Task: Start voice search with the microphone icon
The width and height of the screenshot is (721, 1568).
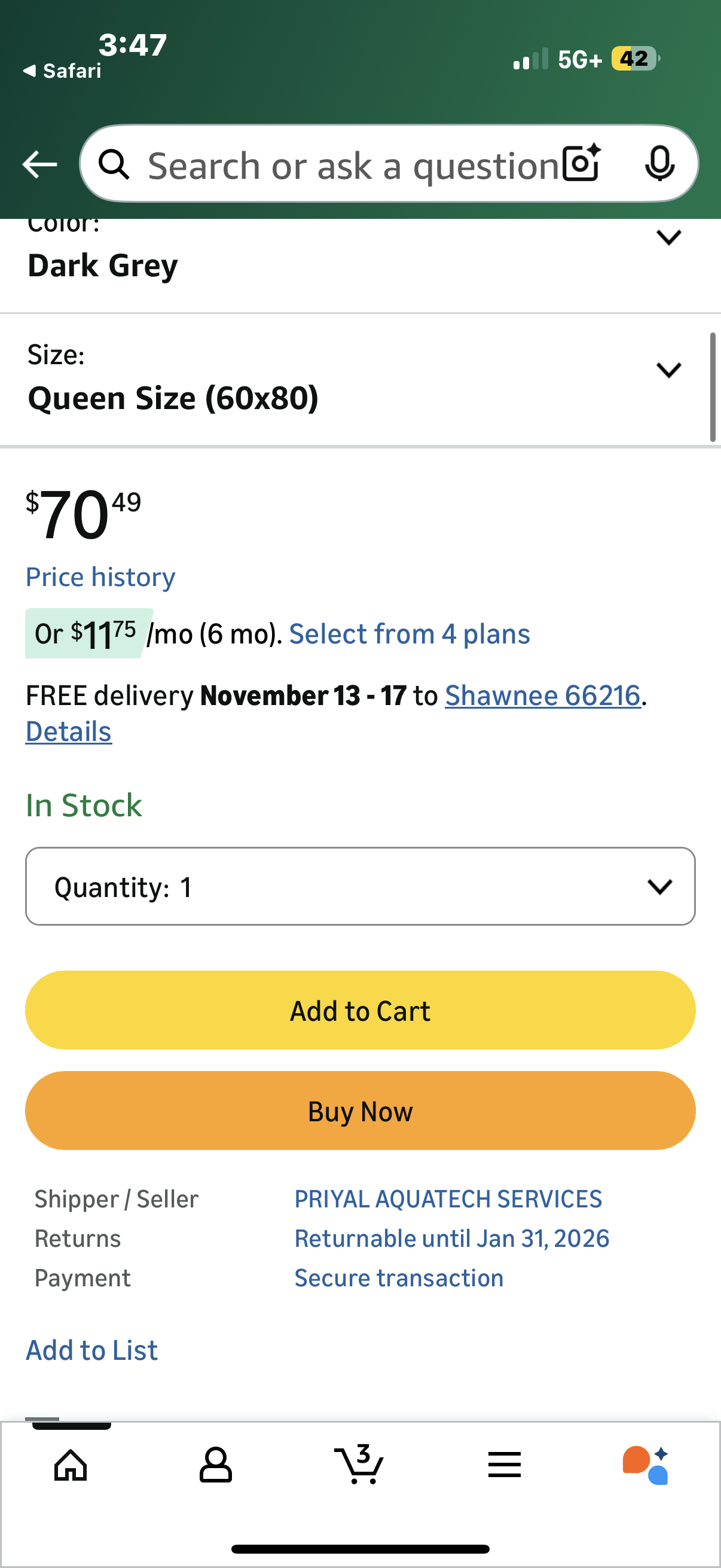Action: click(661, 164)
